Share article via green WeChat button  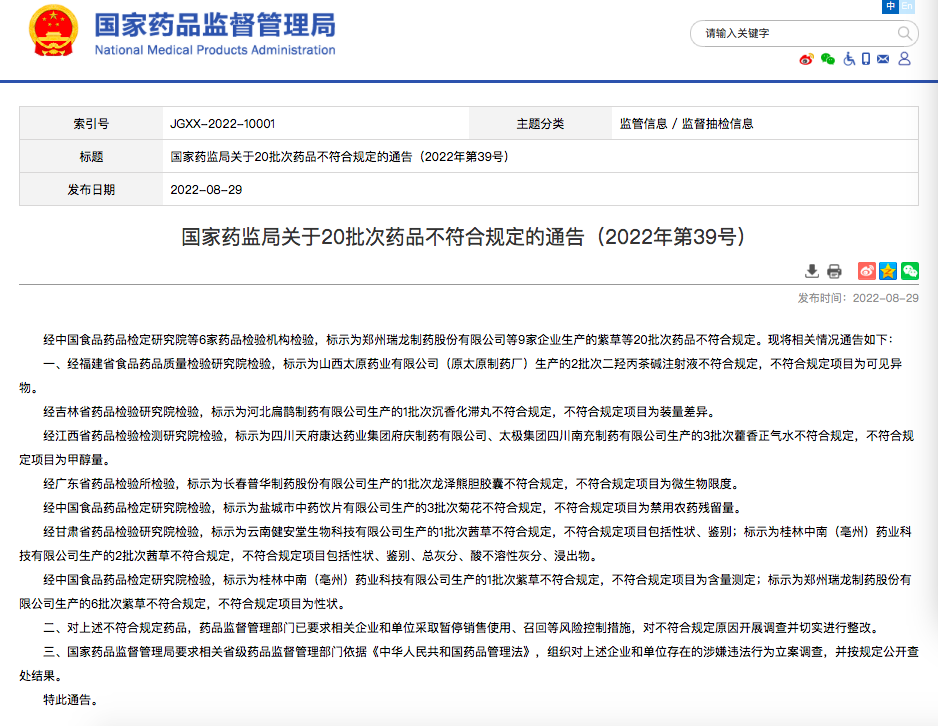pos(909,271)
